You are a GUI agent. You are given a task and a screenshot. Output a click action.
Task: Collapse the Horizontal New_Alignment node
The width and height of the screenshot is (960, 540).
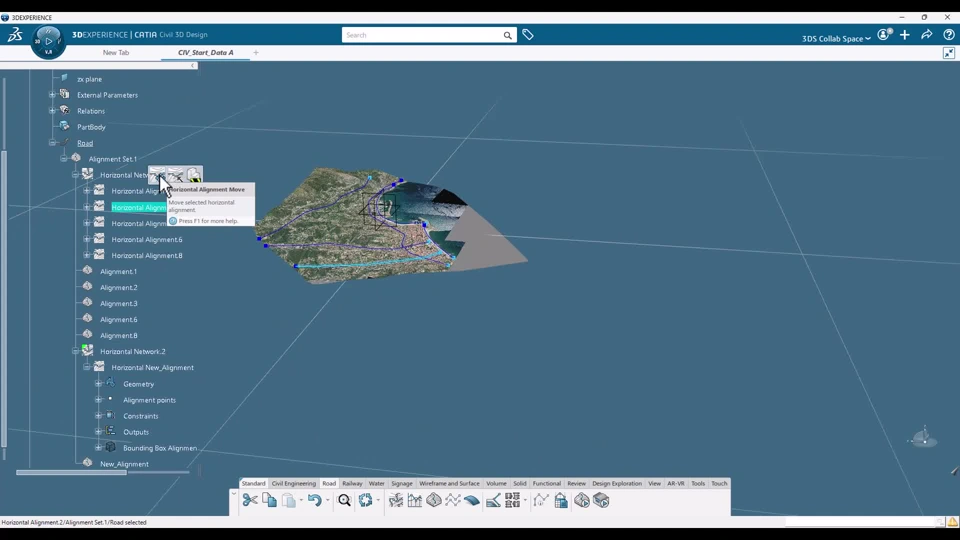pyautogui.click(x=87, y=367)
